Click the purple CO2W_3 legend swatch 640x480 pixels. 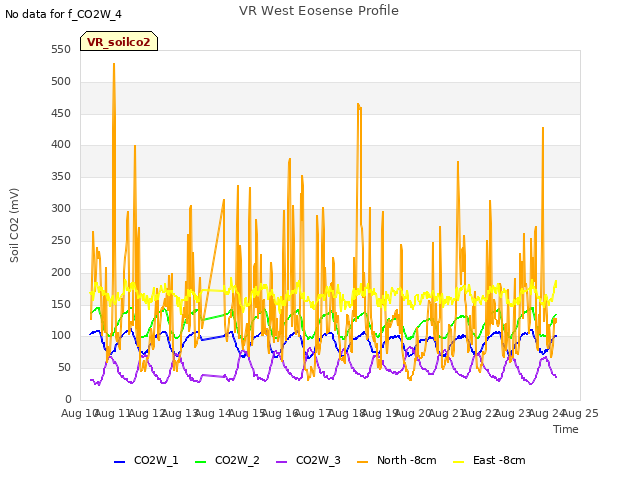[281, 462]
